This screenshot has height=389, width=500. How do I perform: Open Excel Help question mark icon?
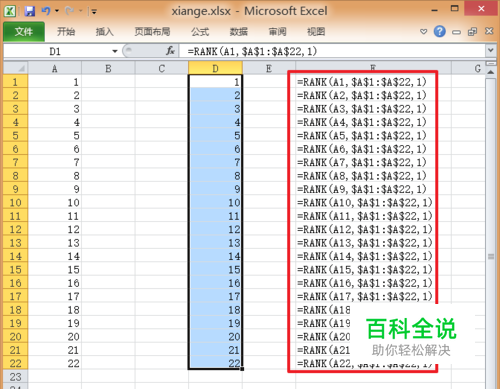click(440, 31)
